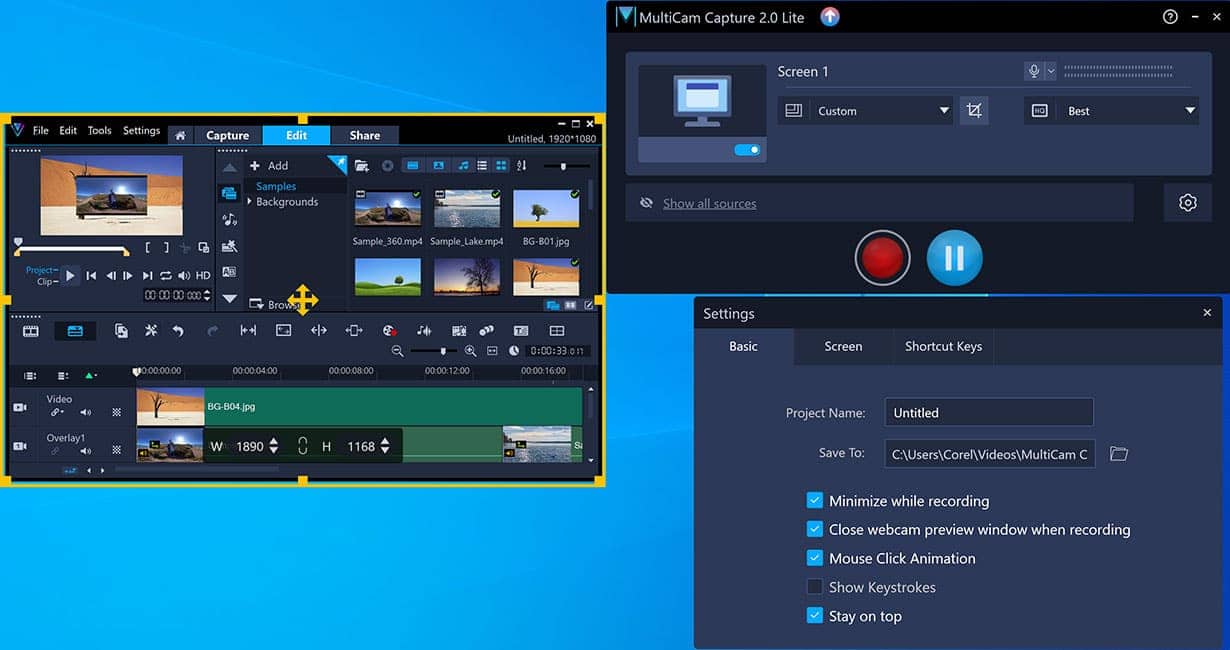
Task: Disable Mouse Click Animation checkbox
Action: pyautogui.click(x=814, y=558)
